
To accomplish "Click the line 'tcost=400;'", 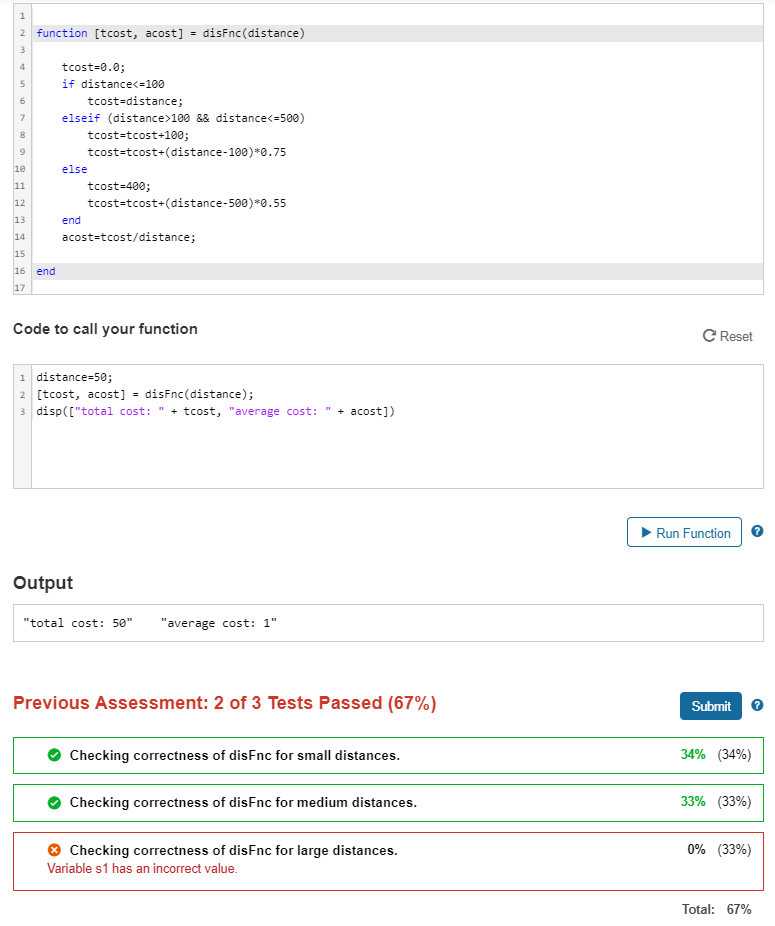I will [x=119, y=186].
